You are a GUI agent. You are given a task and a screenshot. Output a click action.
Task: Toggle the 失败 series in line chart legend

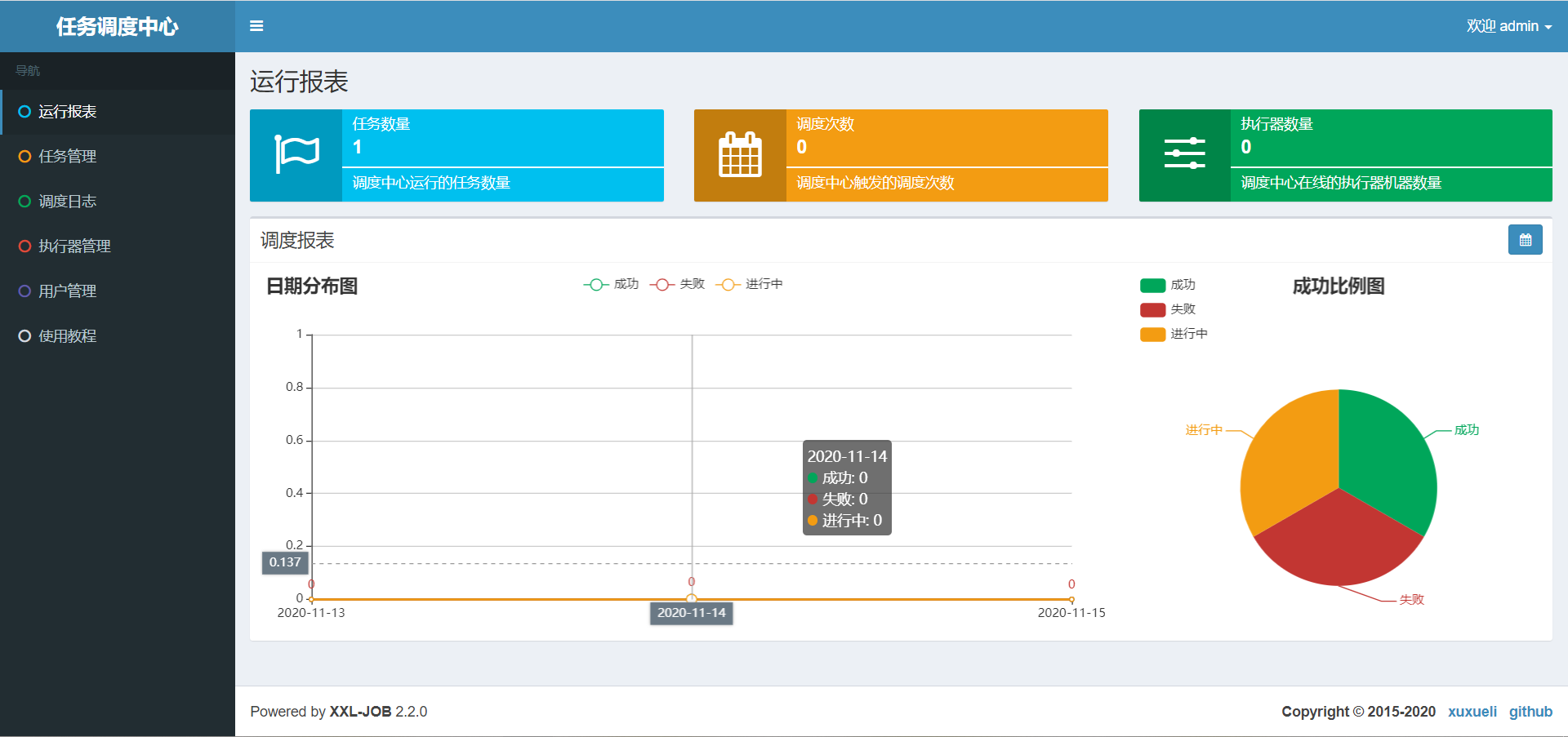coord(677,284)
